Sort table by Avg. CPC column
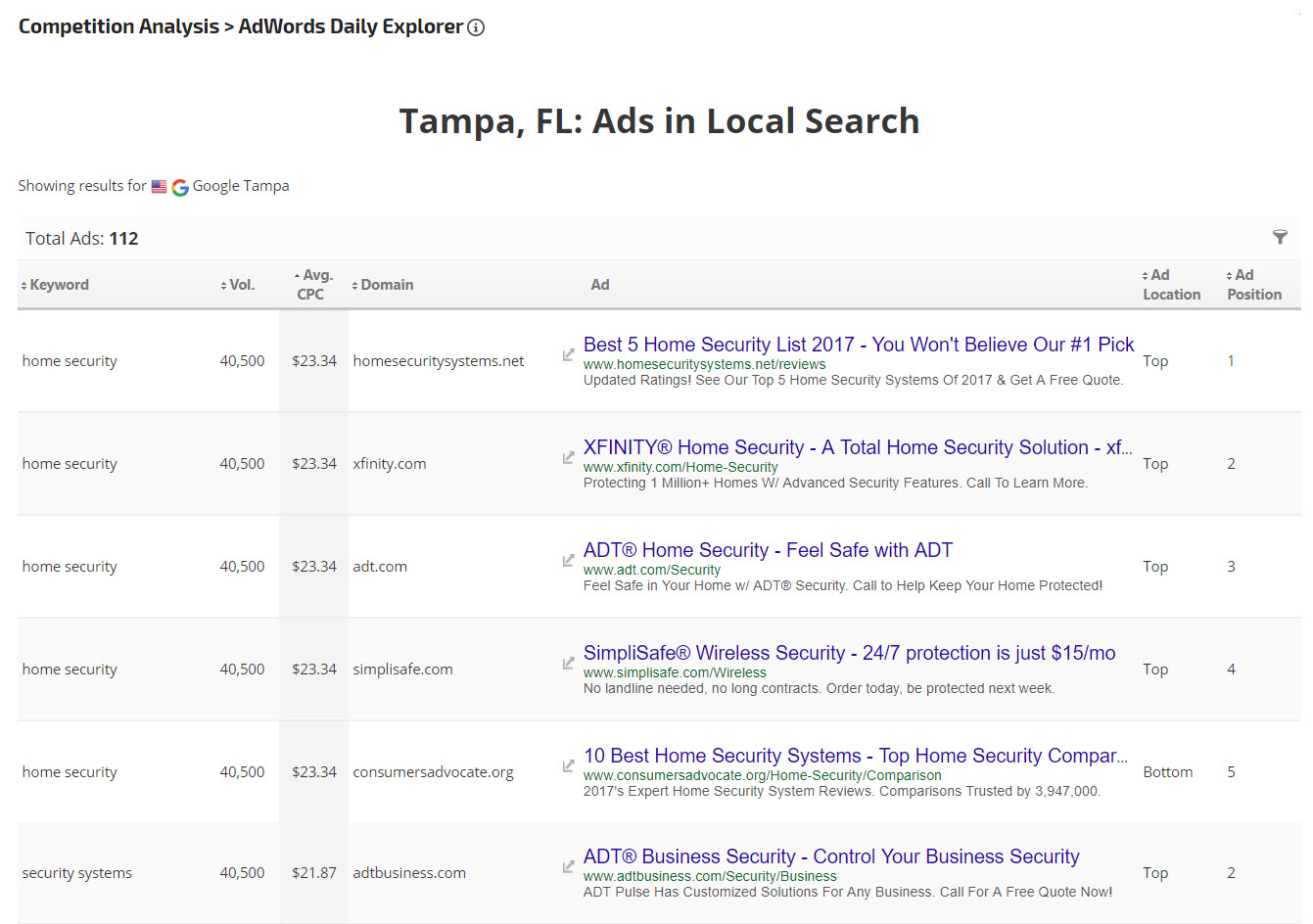The image size is (1313, 924). click(x=314, y=284)
